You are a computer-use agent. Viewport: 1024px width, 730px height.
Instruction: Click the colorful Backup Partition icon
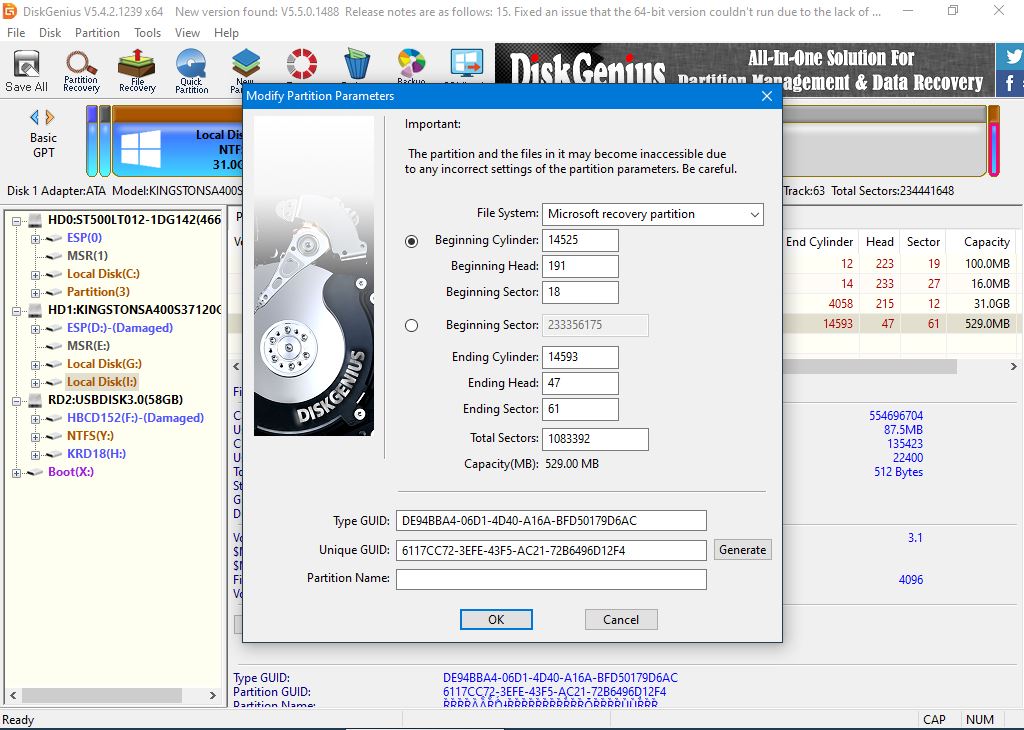pyautogui.click(x=411, y=64)
